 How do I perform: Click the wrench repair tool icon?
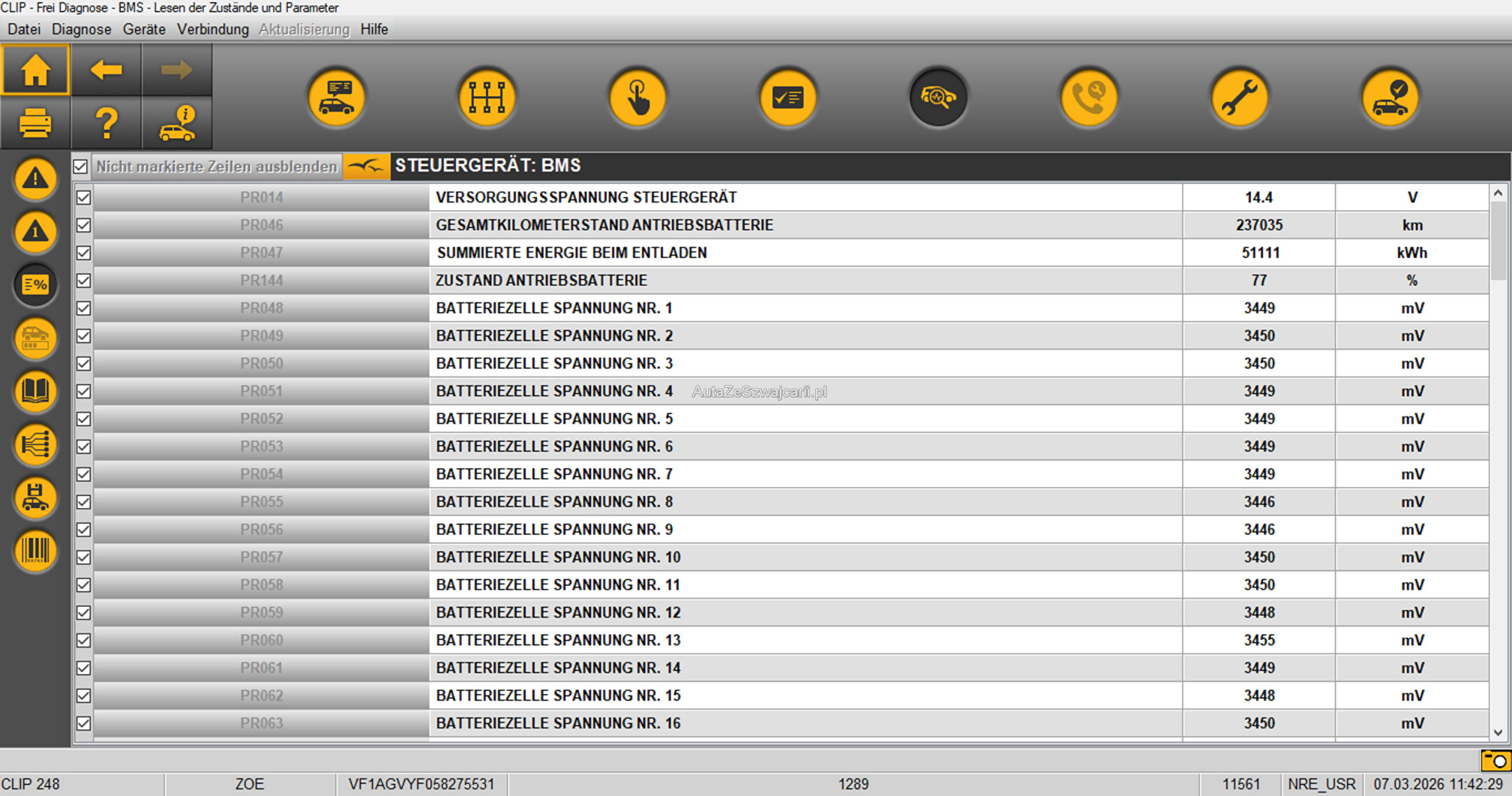tap(1239, 98)
